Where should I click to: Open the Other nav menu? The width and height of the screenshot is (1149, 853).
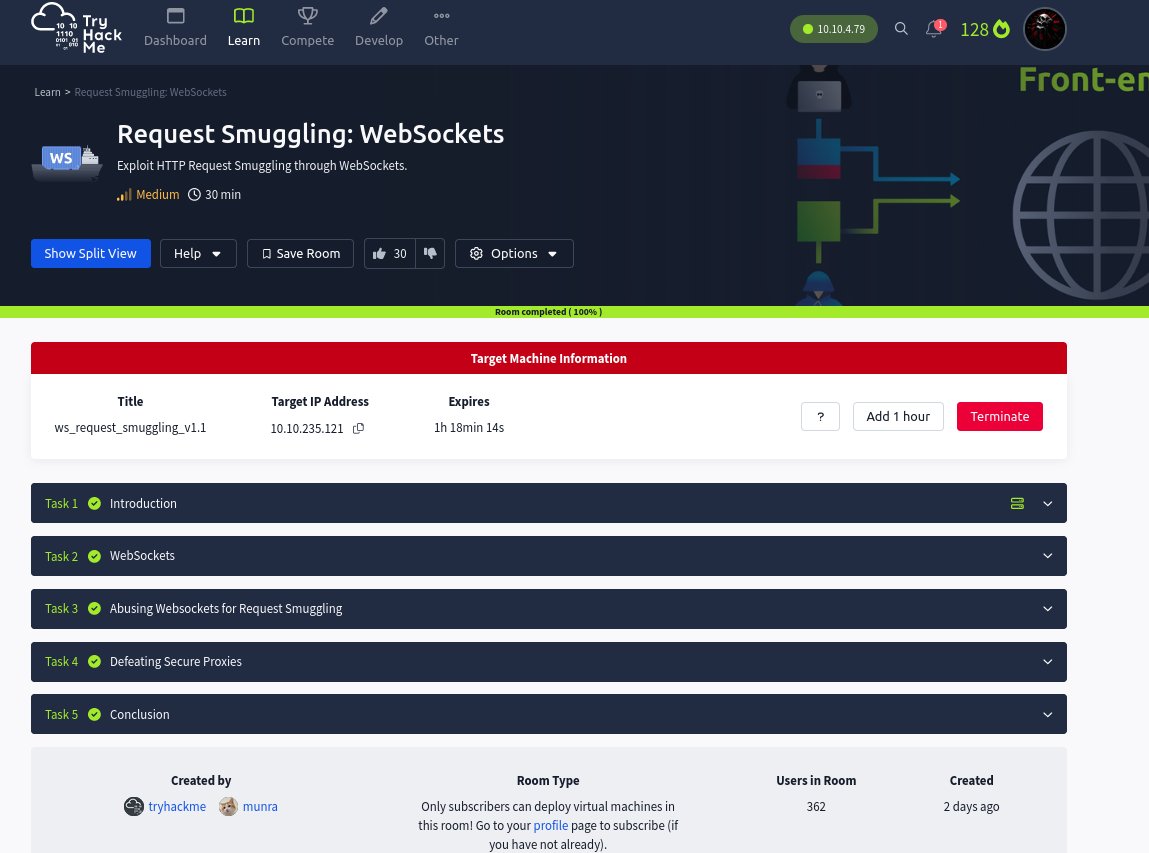tap(441, 29)
